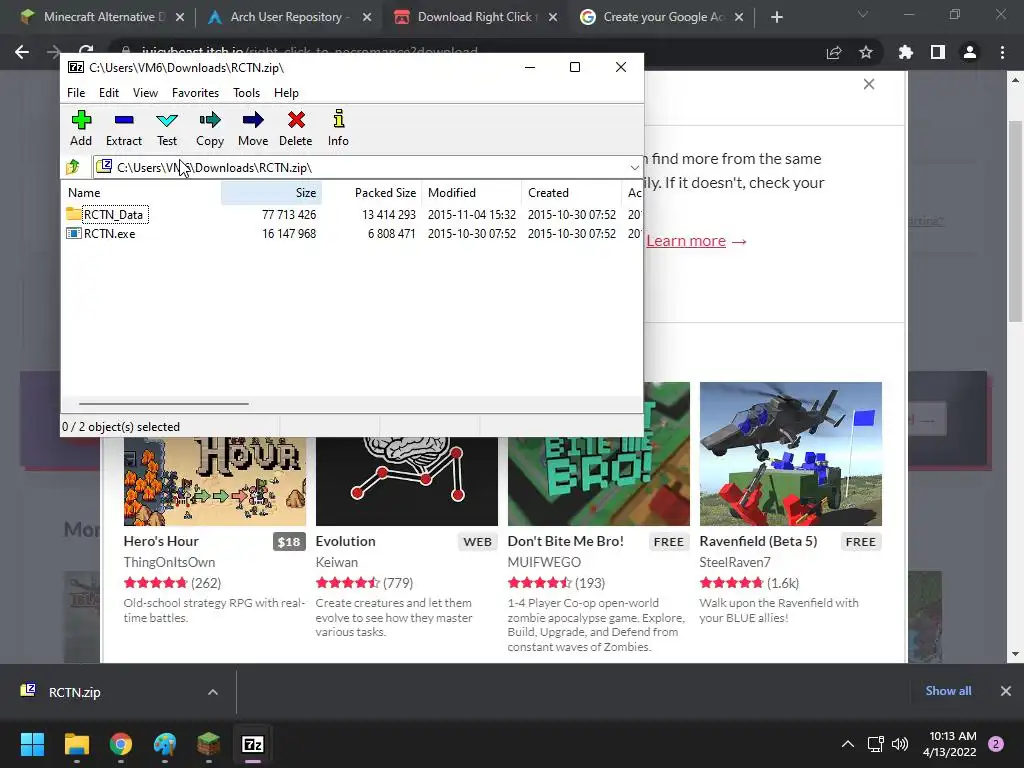Open the Edit menu
The image size is (1024, 768).
coord(108,93)
